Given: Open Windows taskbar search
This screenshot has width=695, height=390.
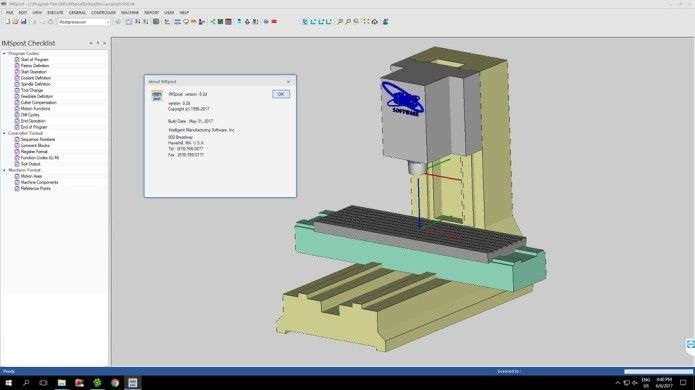Looking at the screenshot, I should pyautogui.click(x=26, y=383).
